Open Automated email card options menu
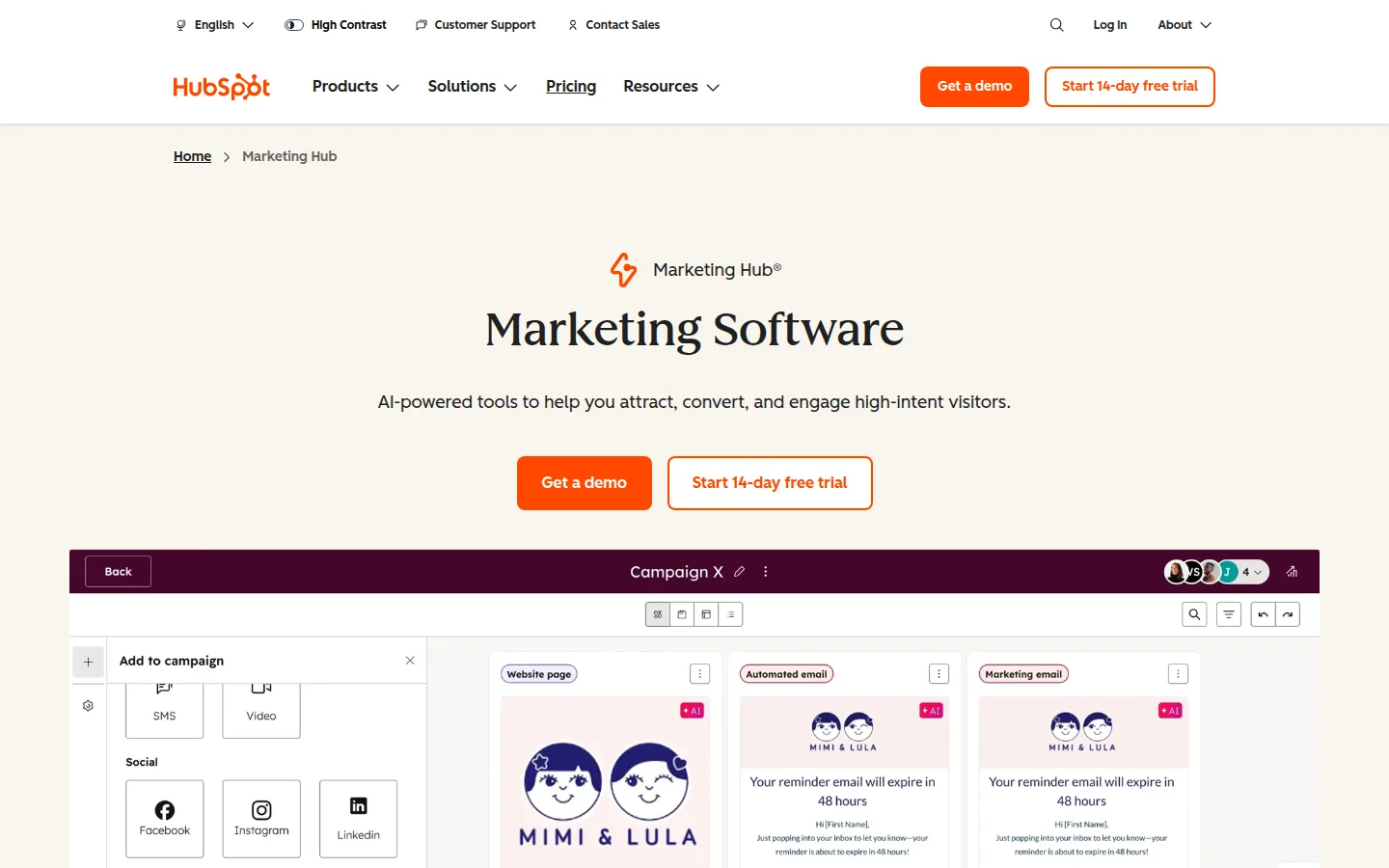 (x=940, y=674)
